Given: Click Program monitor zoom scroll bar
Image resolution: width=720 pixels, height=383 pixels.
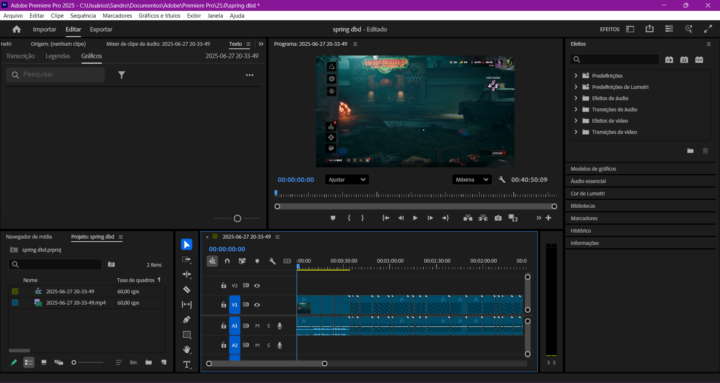Looking at the screenshot, I should pos(416,207).
